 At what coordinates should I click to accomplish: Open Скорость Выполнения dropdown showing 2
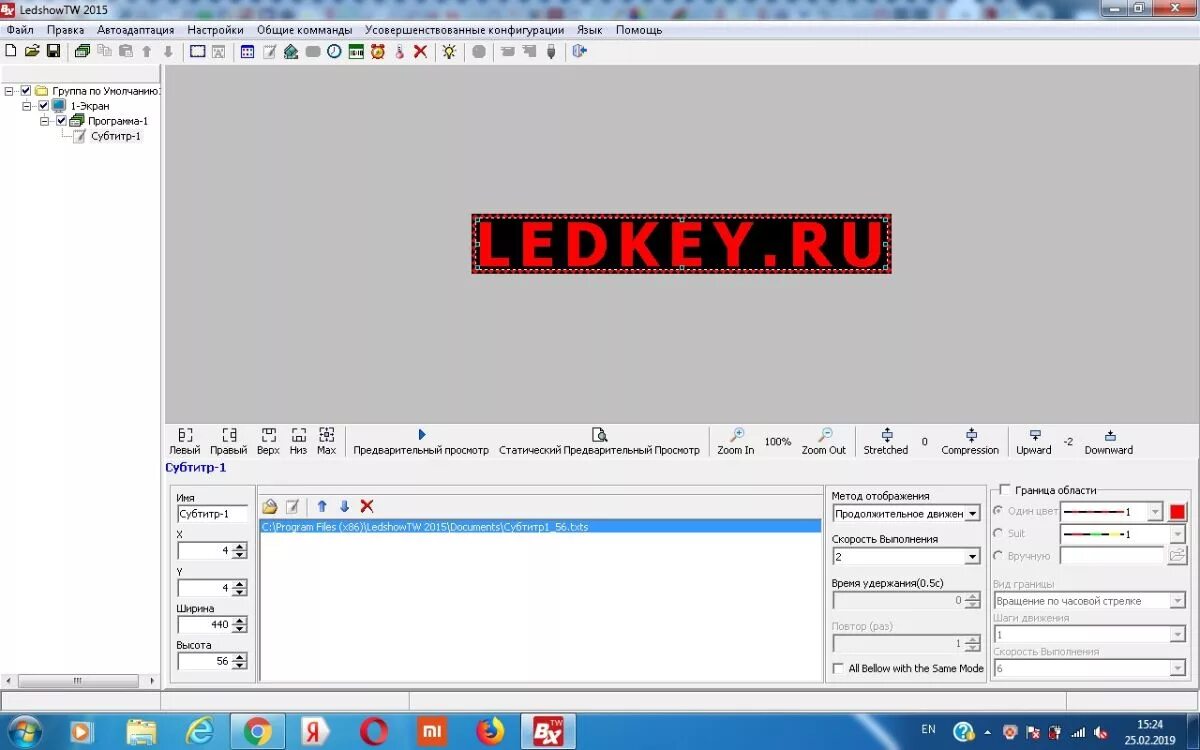[972, 557]
